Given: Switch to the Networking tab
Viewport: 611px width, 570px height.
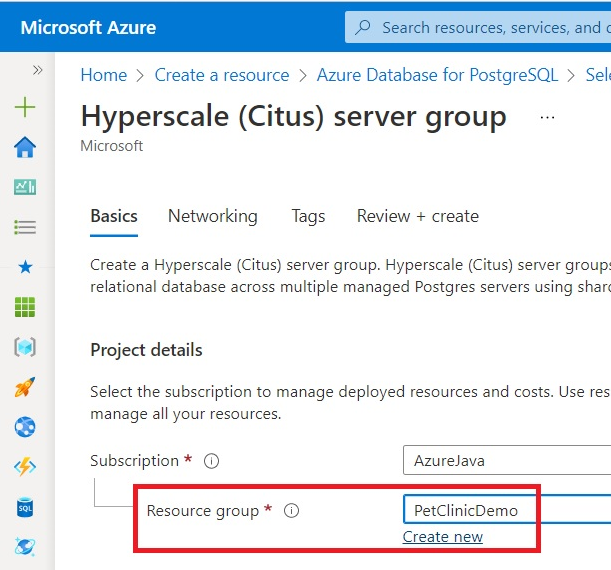Looking at the screenshot, I should pyautogui.click(x=213, y=216).
